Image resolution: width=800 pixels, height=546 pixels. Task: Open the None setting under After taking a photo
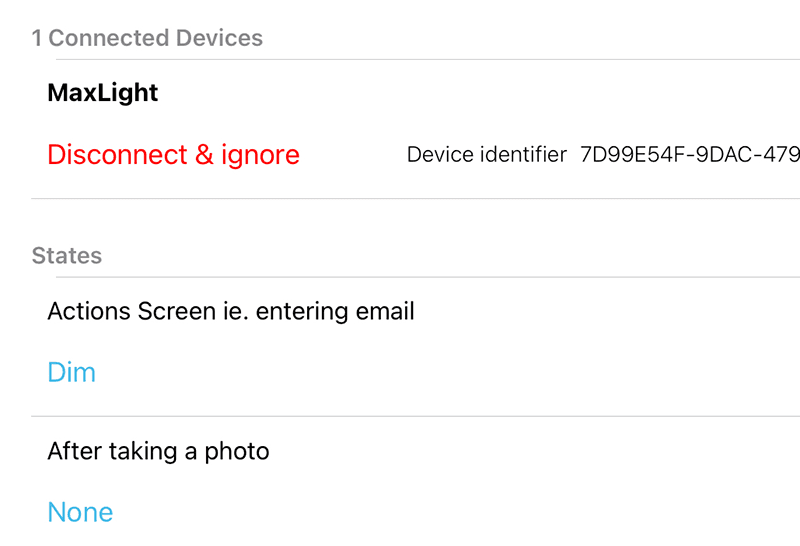[x=80, y=513]
